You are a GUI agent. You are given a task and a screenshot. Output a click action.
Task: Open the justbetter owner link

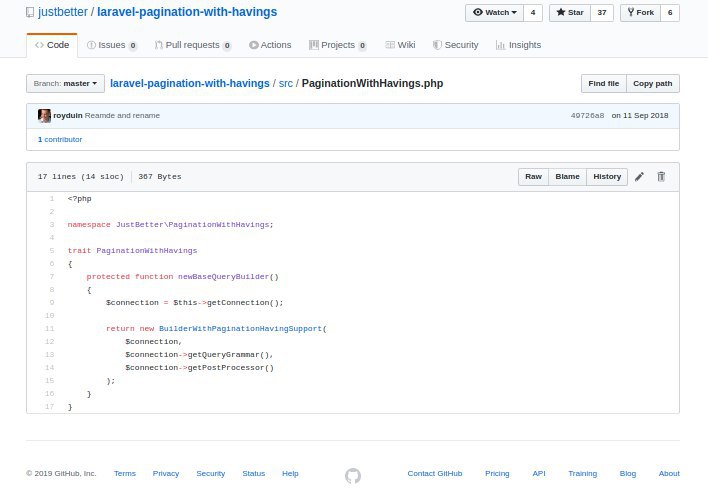point(63,12)
